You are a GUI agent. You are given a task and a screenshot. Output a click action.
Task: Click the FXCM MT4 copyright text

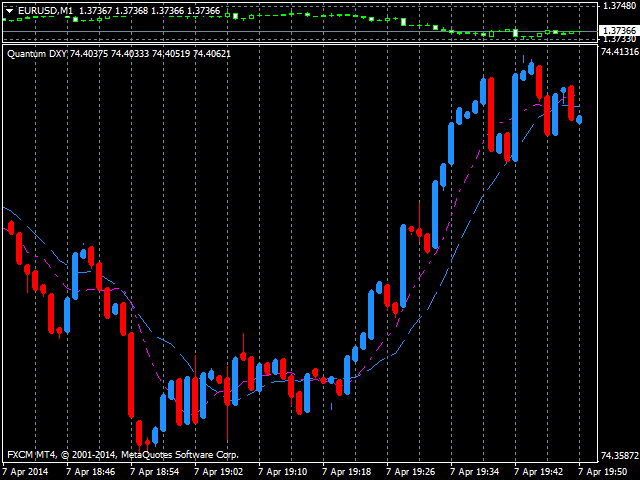[x=123, y=454]
